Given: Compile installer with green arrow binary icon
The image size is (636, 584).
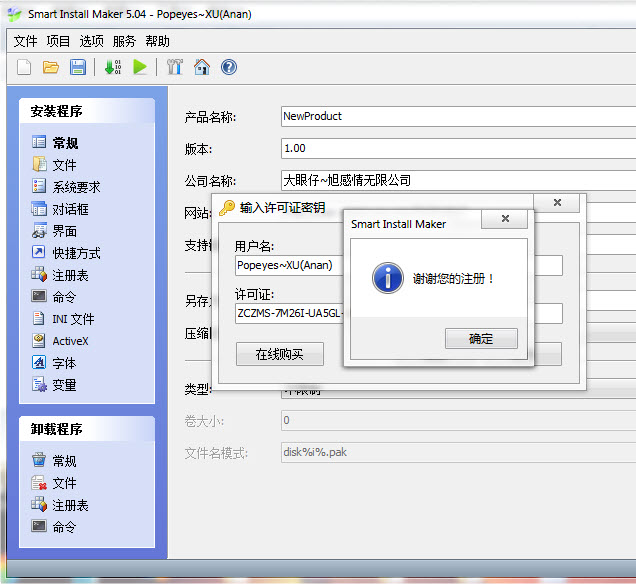Looking at the screenshot, I should [x=113, y=67].
